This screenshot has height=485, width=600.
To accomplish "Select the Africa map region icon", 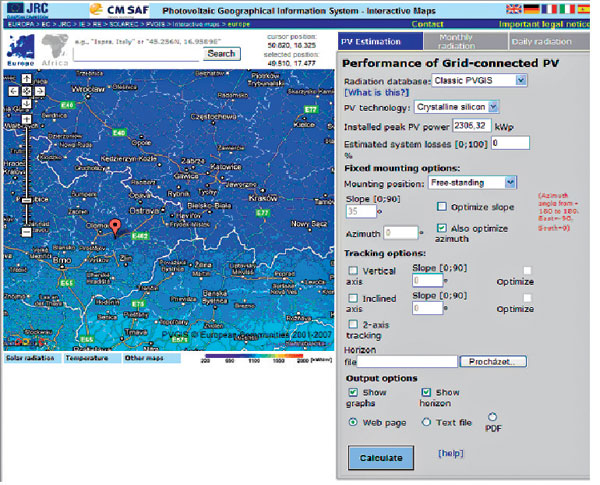I will tap(55, 50).
